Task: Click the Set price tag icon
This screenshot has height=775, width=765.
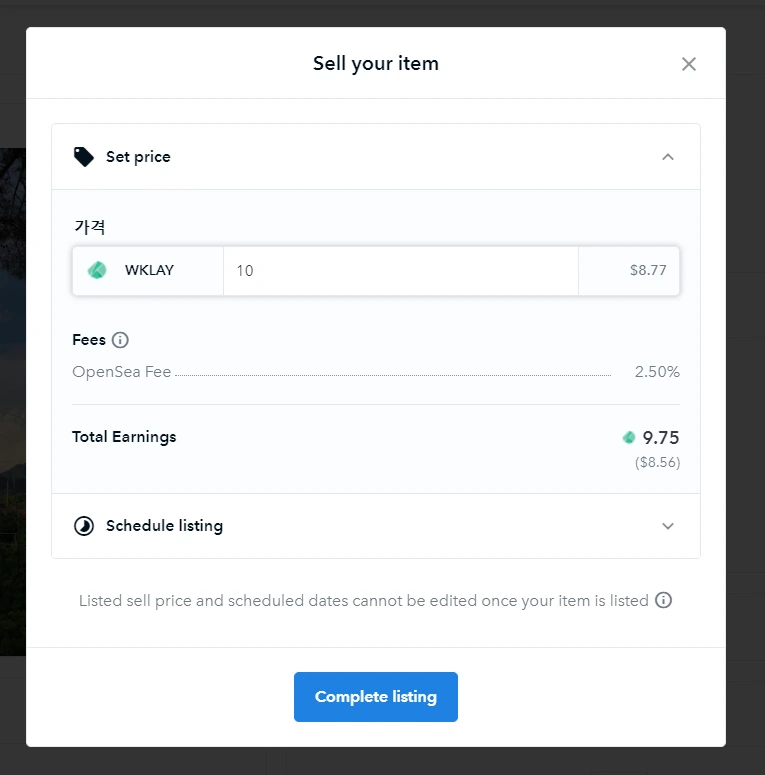Action: click(x=84, y=157)
